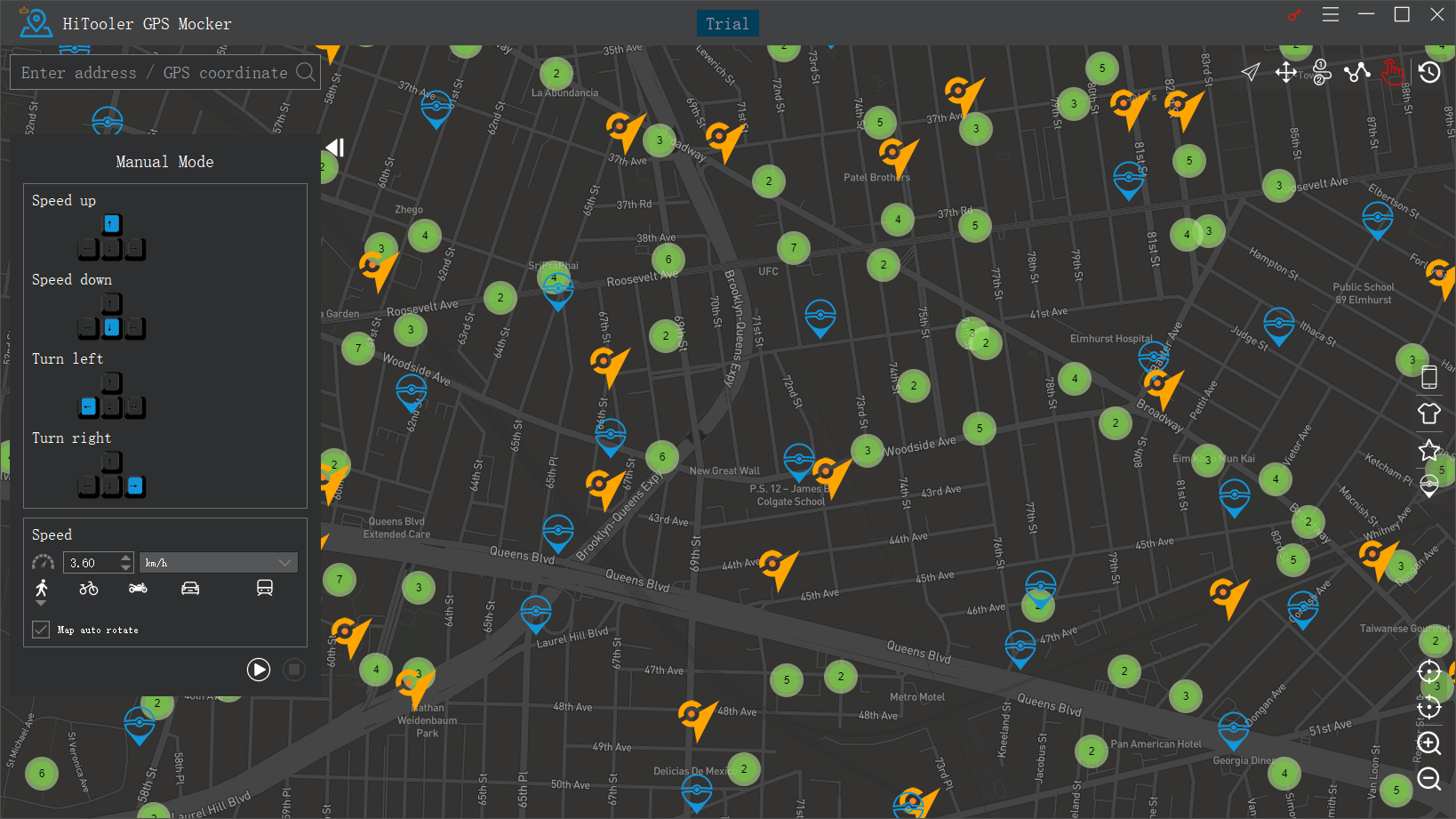Select the teleport mode paper plane icon
The image size is (1456, 819).
(x=1251, y=72)
